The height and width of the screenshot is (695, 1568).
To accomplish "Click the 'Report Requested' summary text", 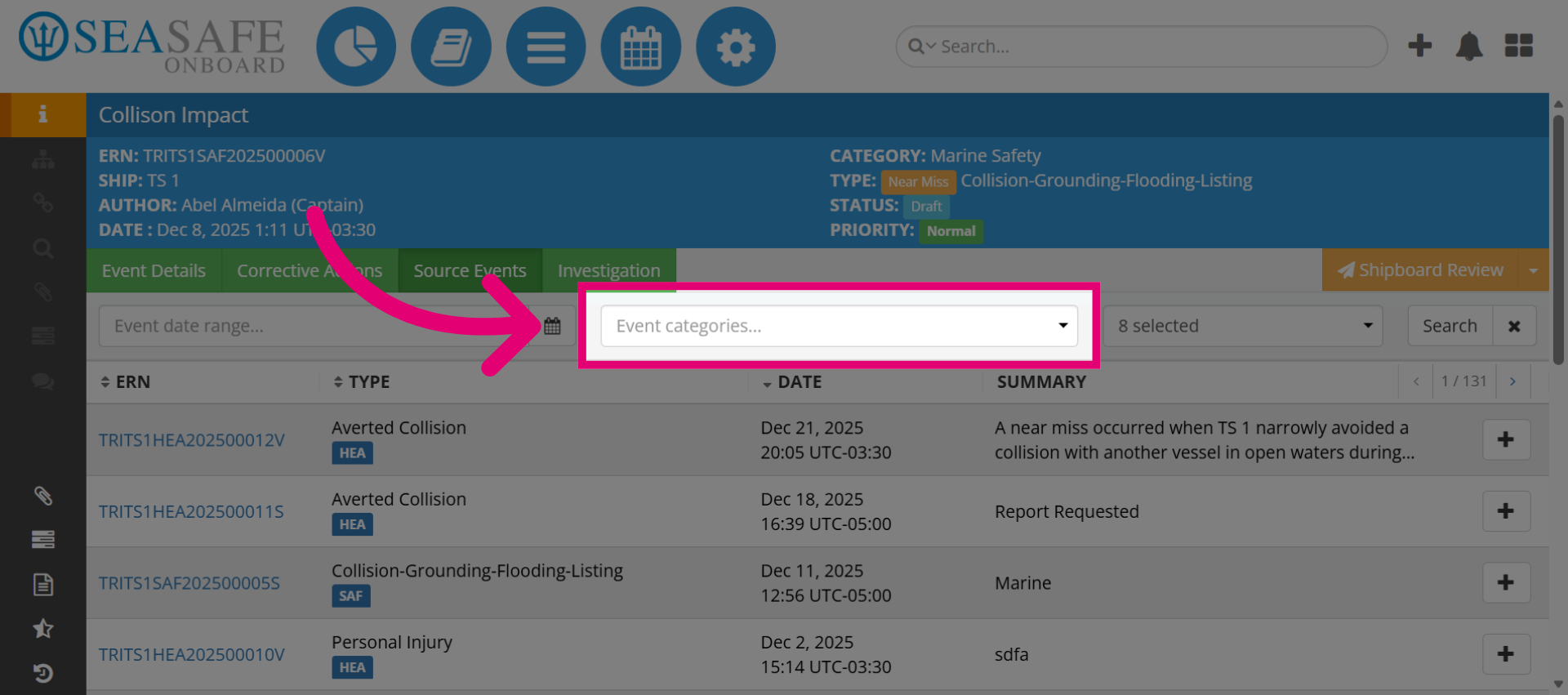I will tap(1067, 511).
